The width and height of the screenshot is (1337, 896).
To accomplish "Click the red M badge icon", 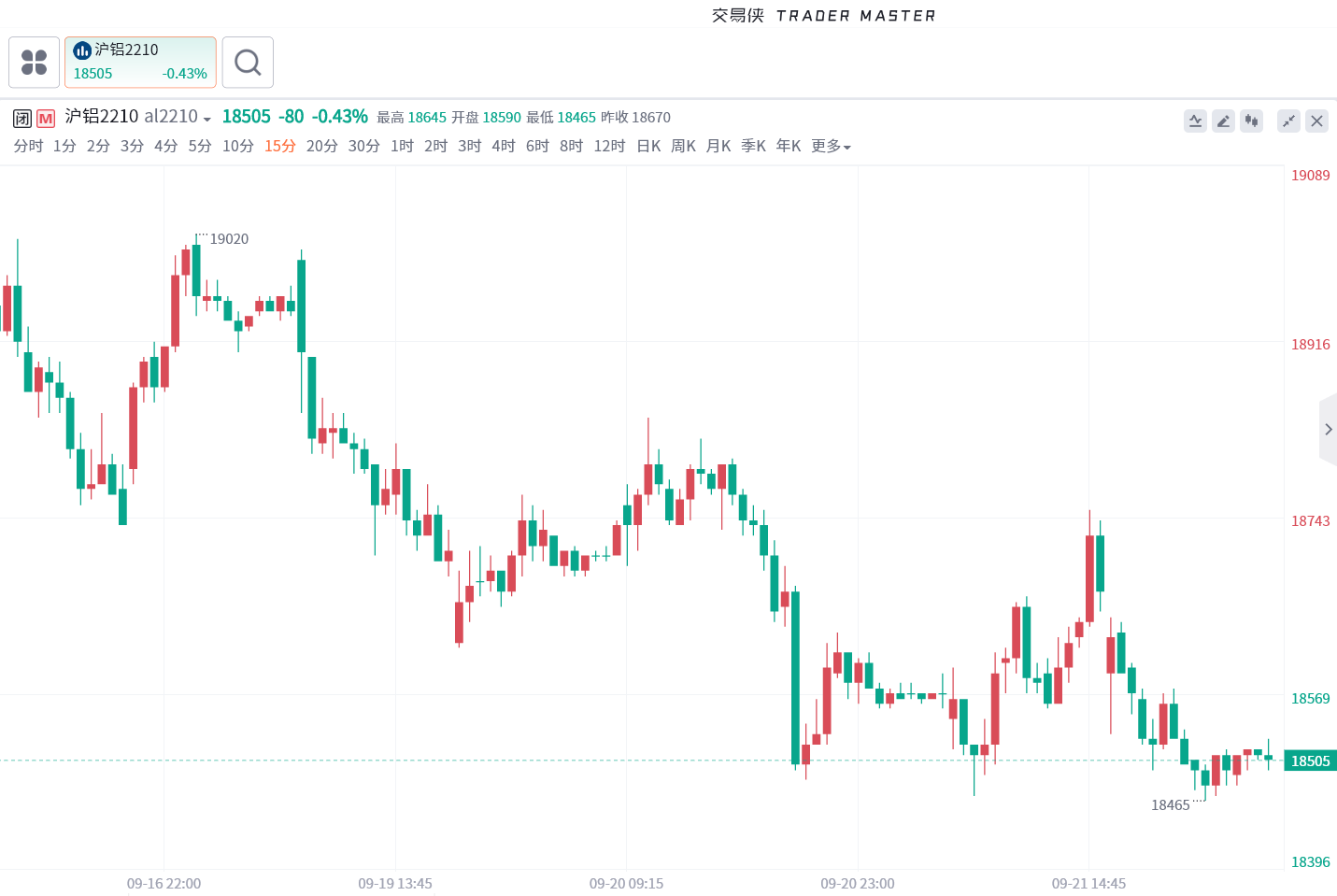I will point(46,119).
